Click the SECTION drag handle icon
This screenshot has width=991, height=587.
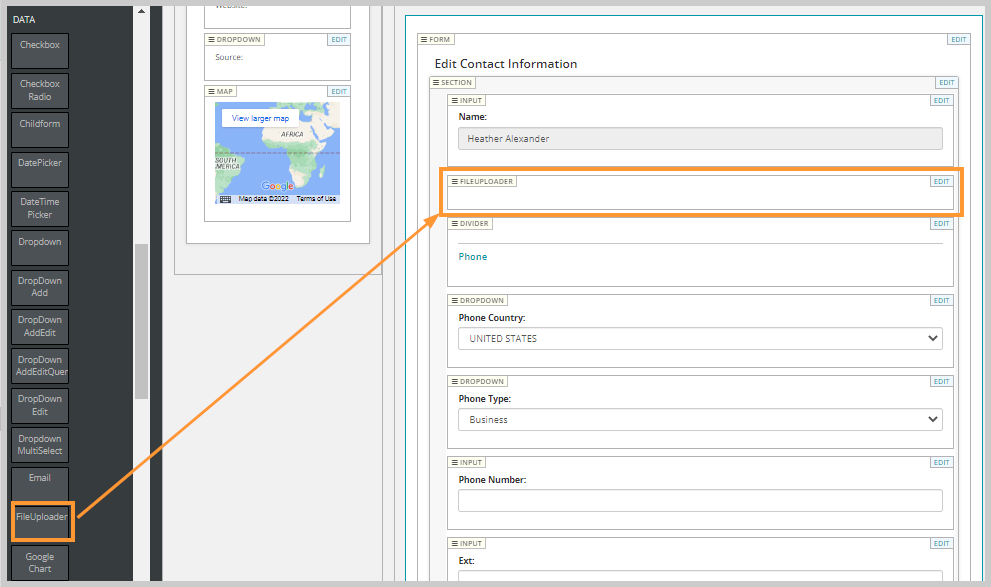tap(436, 82)
